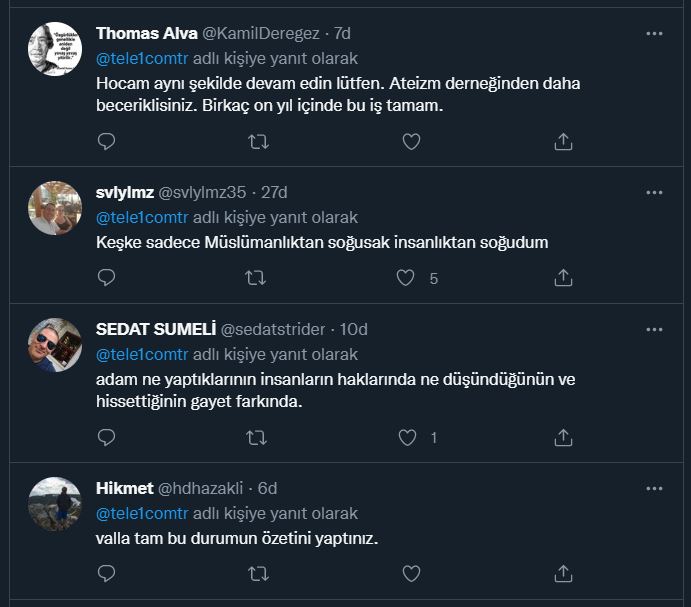Open svlylmz's profile picture
The height and width of the screenshot is (607, 691).
click(x=55, y=208)
